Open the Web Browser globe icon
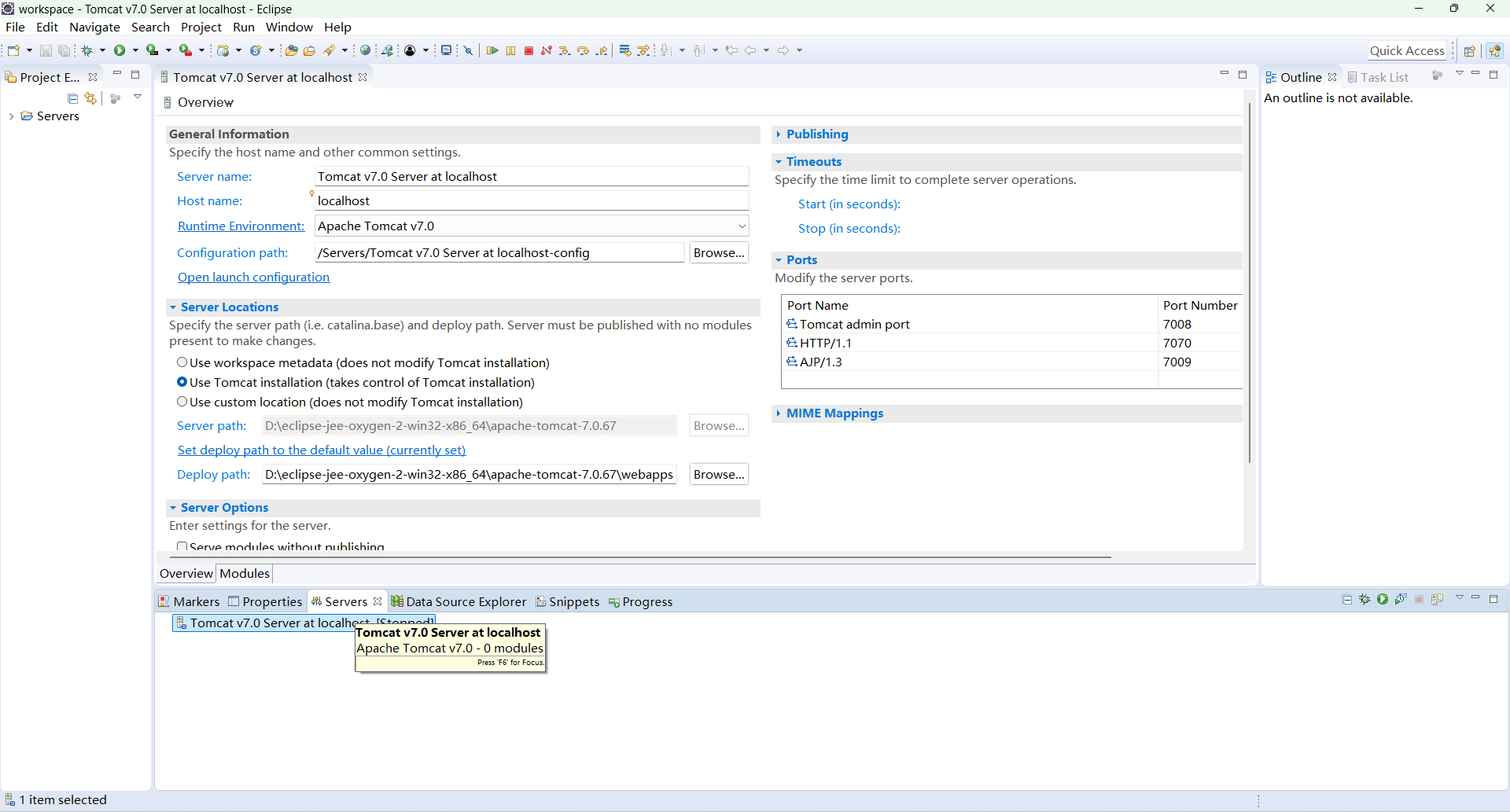The width and height of the screenshot is (1510, 812). pyautogui.click(x=365, y=50)
